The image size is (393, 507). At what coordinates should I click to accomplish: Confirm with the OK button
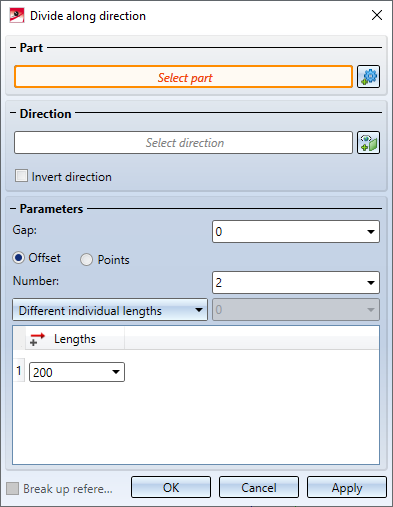click(x=171, y=487)
